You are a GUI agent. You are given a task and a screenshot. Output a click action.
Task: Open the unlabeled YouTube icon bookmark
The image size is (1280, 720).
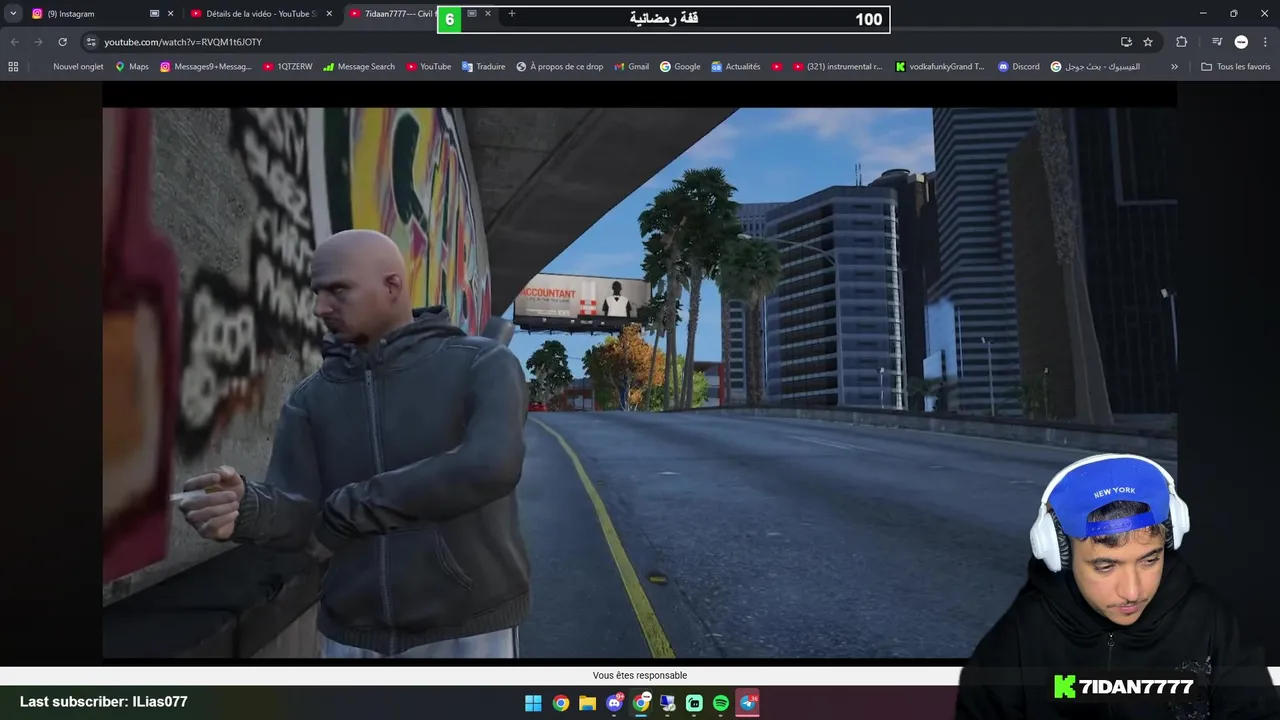777,67
